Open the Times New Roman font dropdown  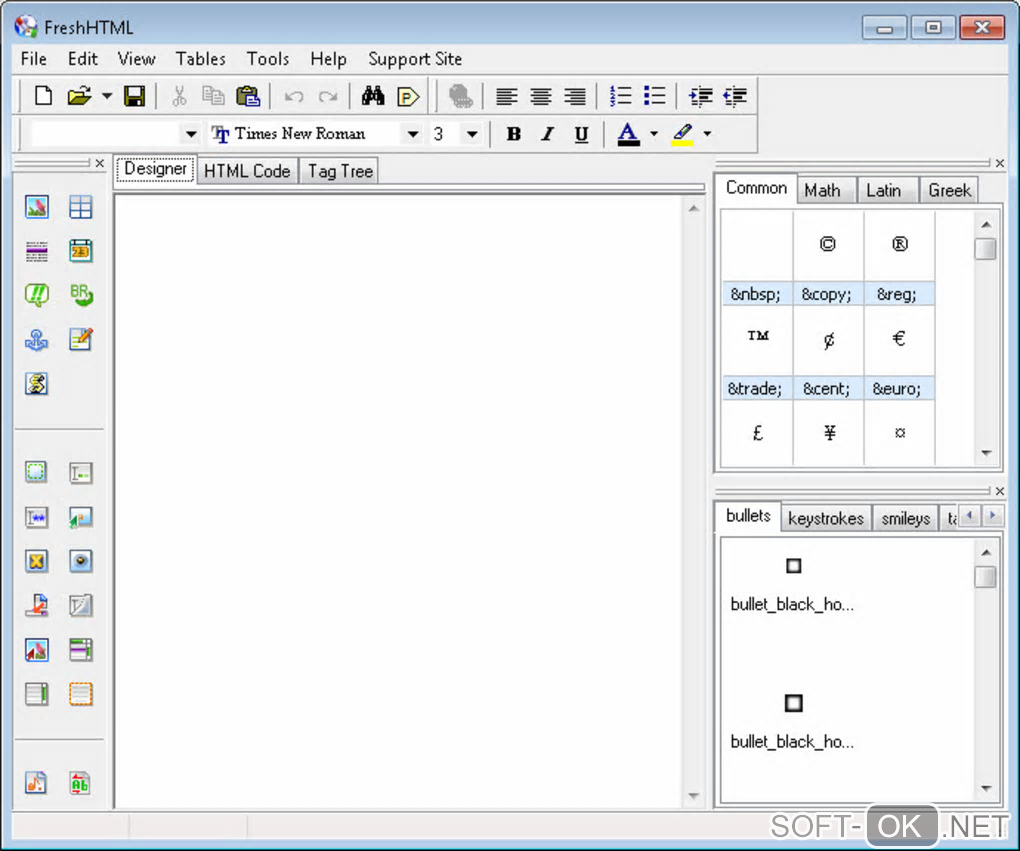[412, 134]
